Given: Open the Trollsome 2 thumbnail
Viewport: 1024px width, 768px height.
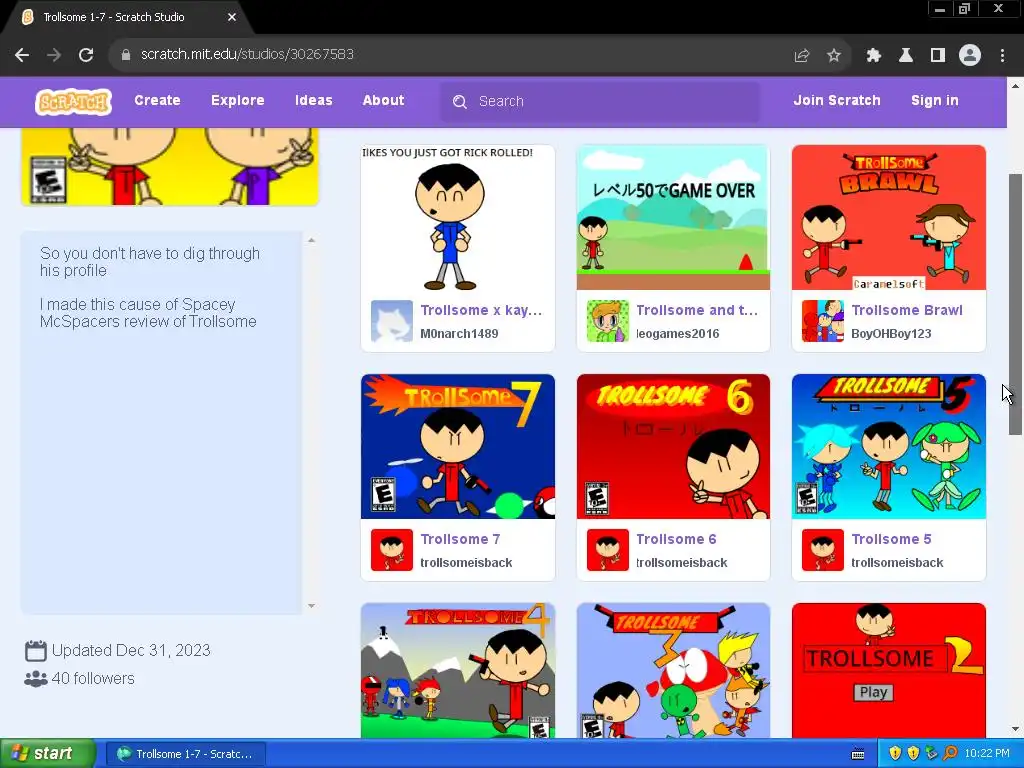Looking at the screenshot, I should pos(889,671).
